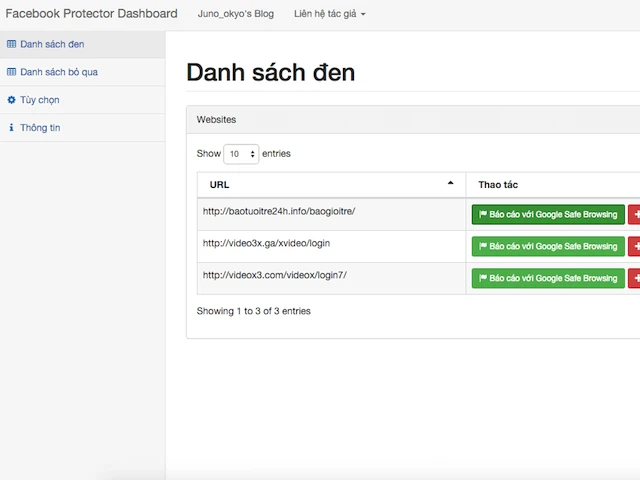Click red plus button for baotuoitre24h.info row

(x=634, y=214)
